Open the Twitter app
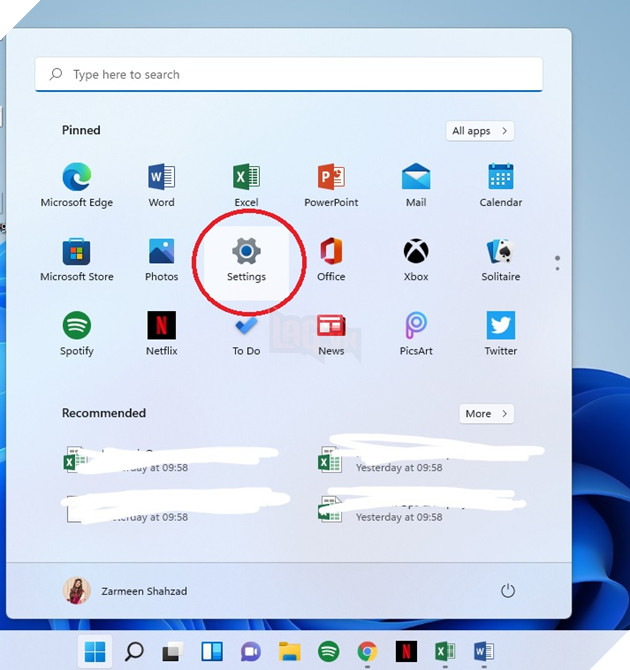 click(500, 333)
